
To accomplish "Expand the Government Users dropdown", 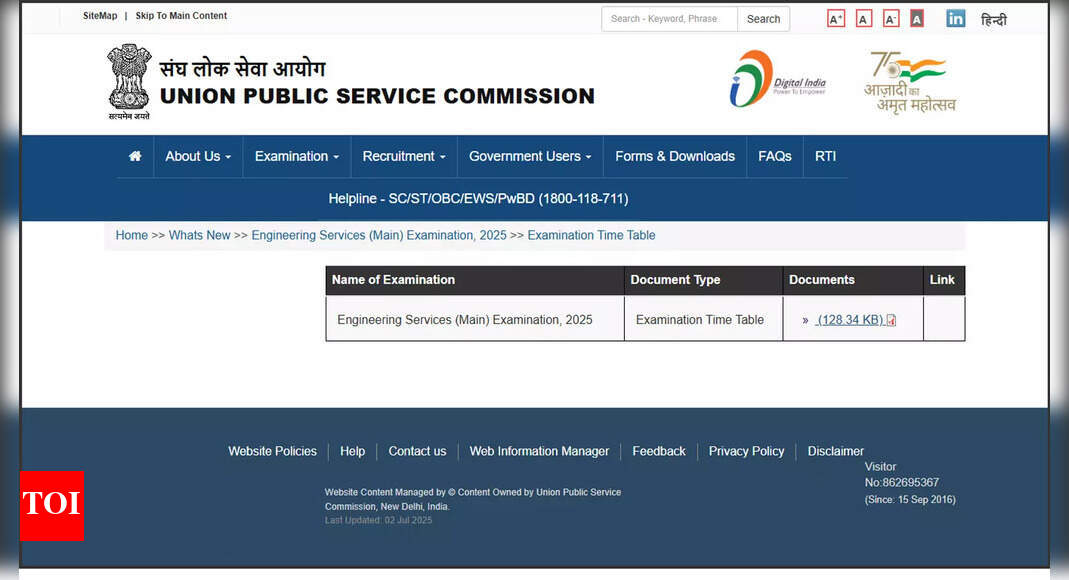I will [529, 157].
